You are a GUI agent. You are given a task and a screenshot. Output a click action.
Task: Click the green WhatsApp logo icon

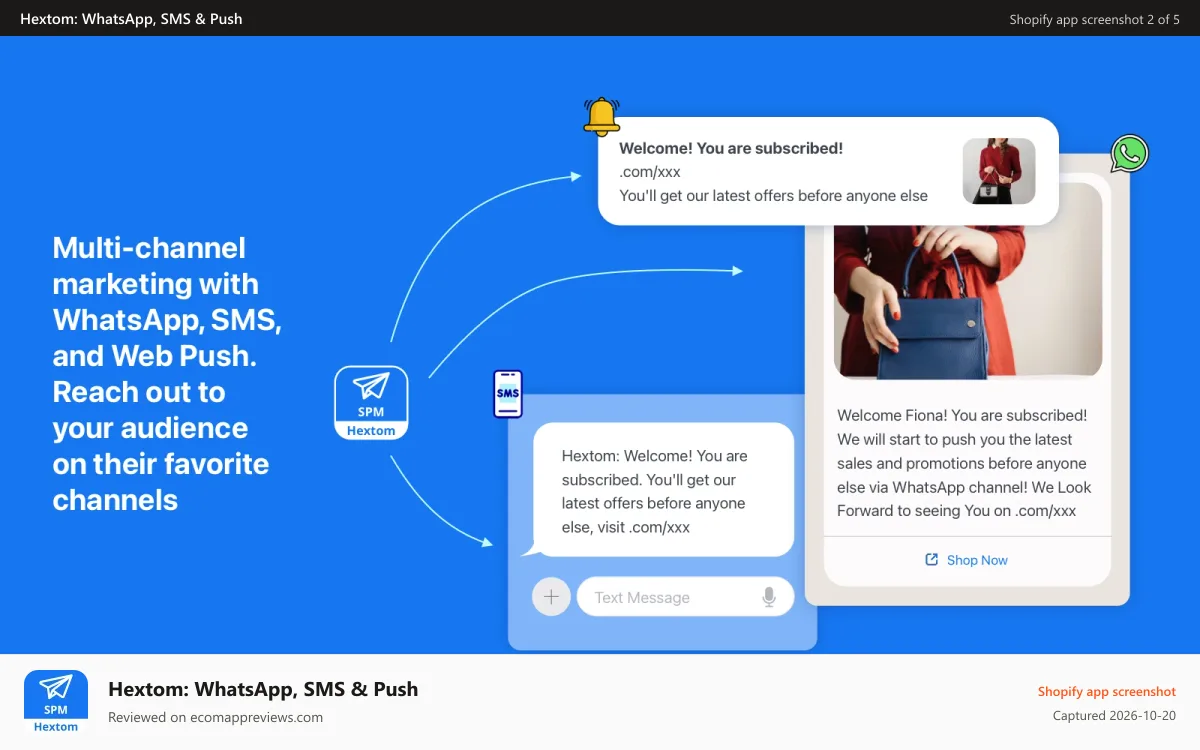pyautogui.click(x=1130, y=154)
